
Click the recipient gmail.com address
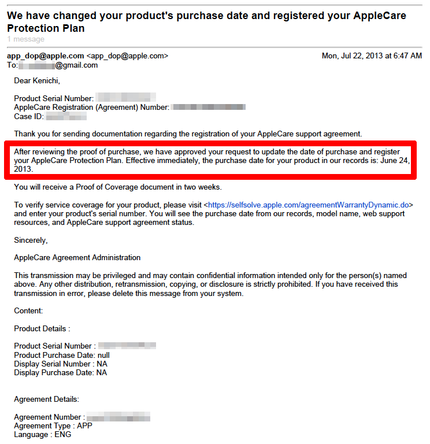coord(58,65)
